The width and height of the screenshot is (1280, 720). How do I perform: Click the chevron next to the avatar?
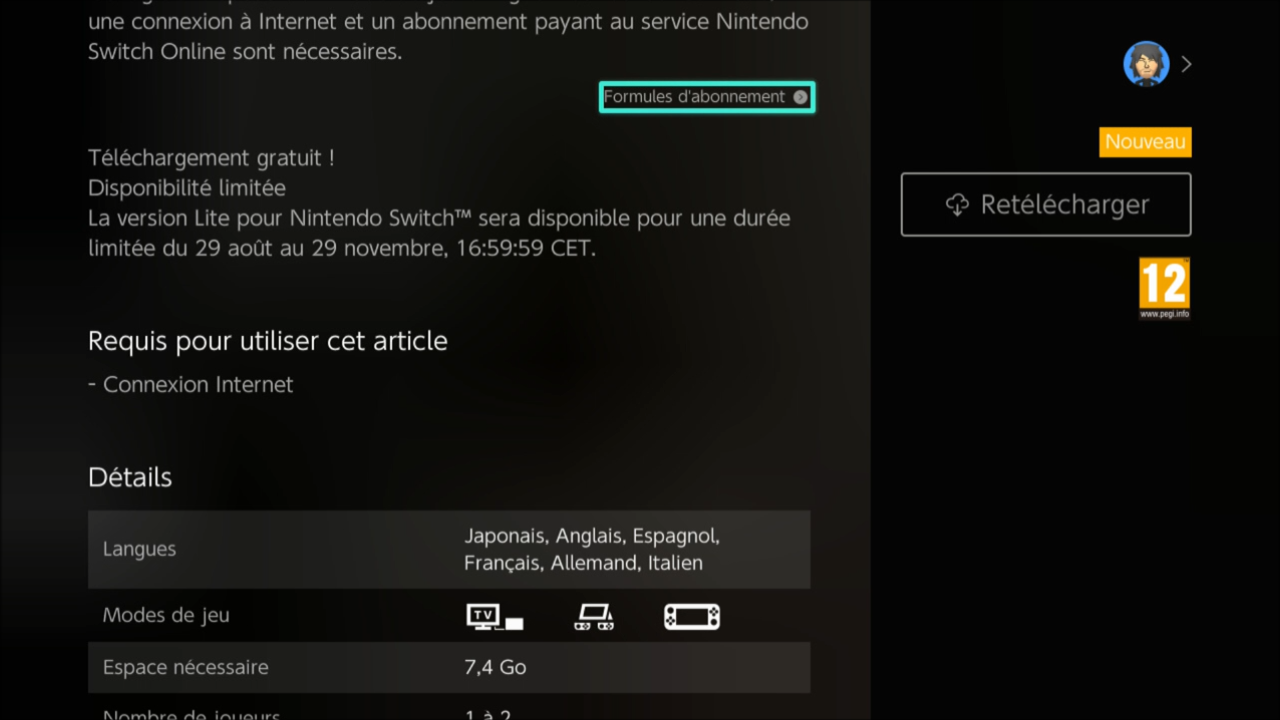coord(1186,64)
